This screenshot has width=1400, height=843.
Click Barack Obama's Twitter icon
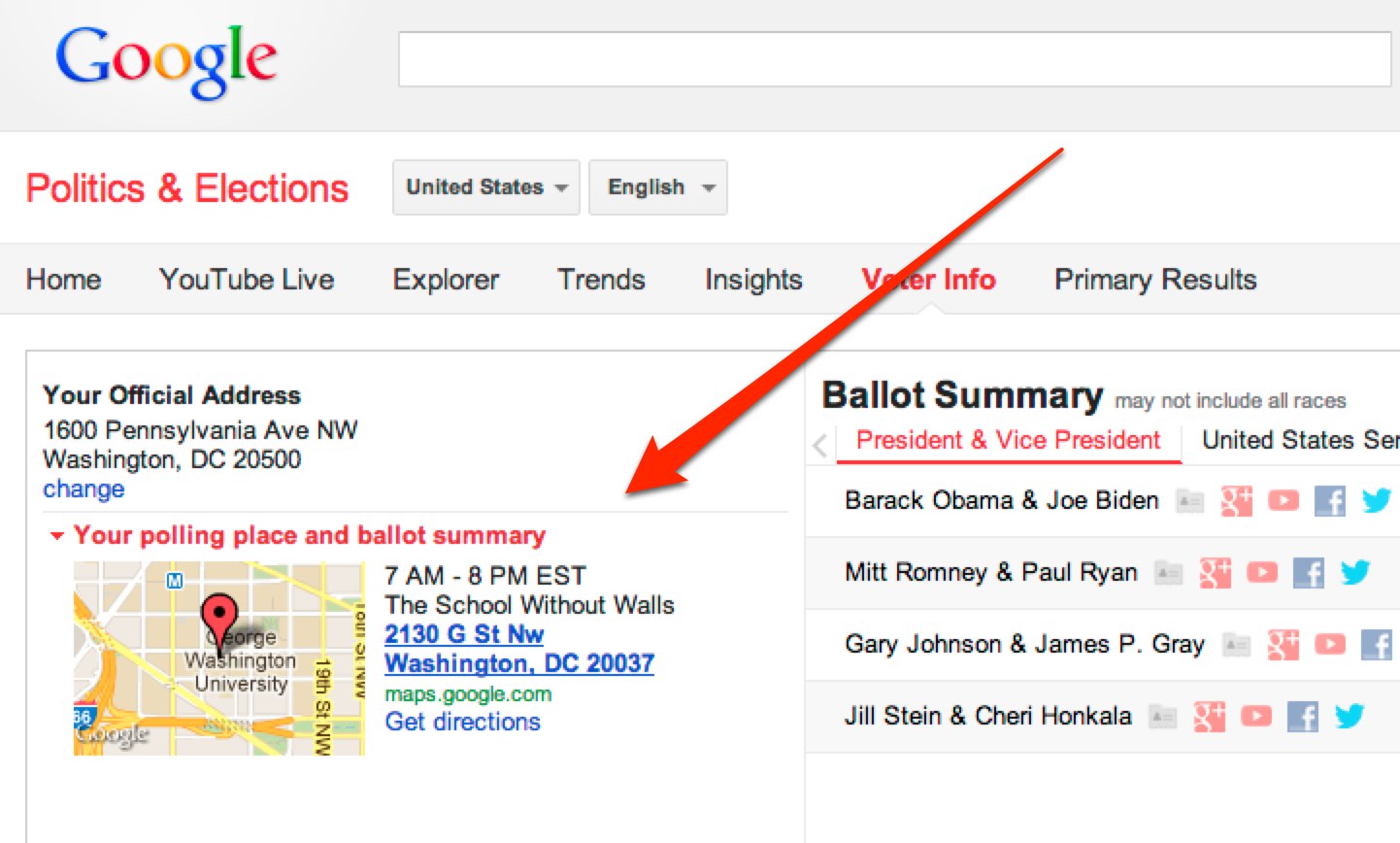[x=1376, y=500]
